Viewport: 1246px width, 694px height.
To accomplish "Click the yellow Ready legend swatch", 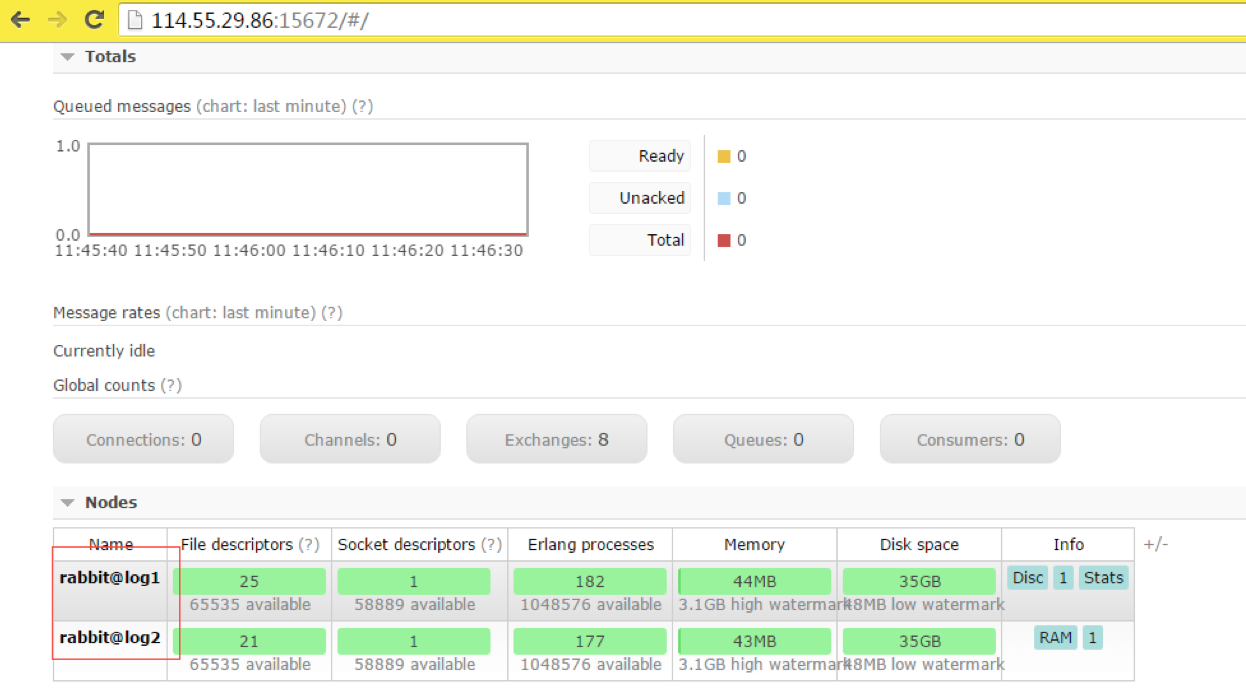I will [x=724, y=157].
